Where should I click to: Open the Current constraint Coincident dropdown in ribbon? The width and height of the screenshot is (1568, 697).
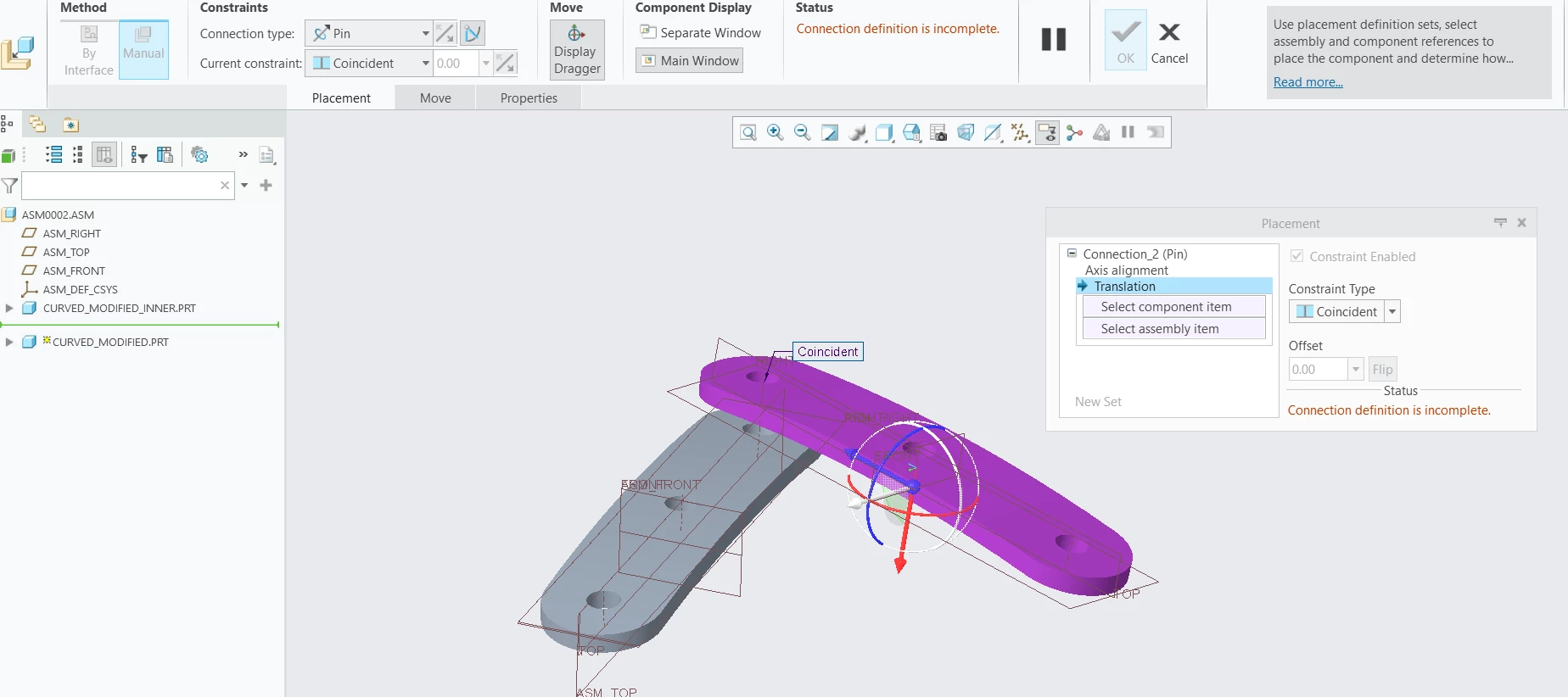425,64
